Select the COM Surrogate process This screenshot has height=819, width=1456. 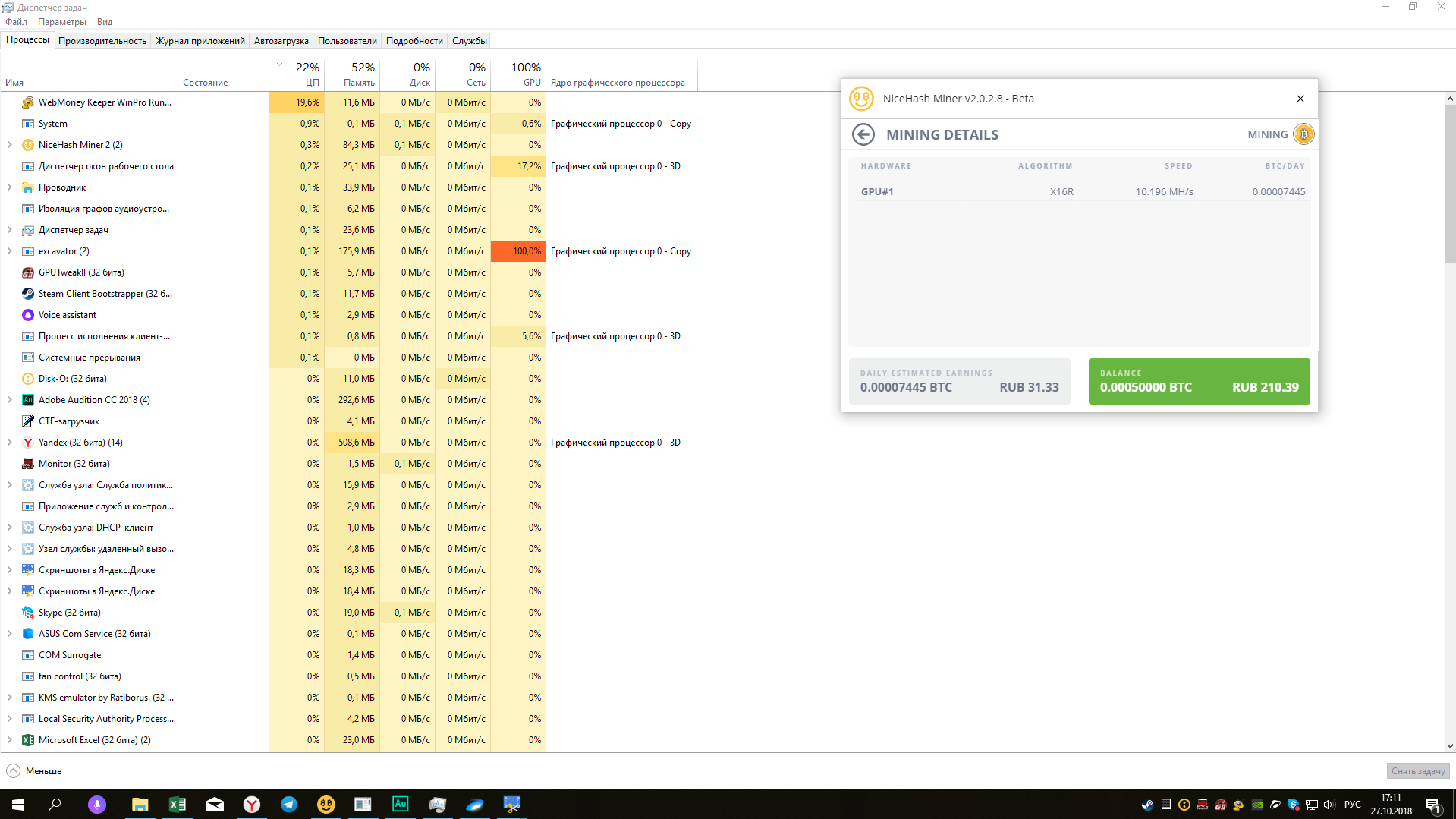(x=70, y=655)
